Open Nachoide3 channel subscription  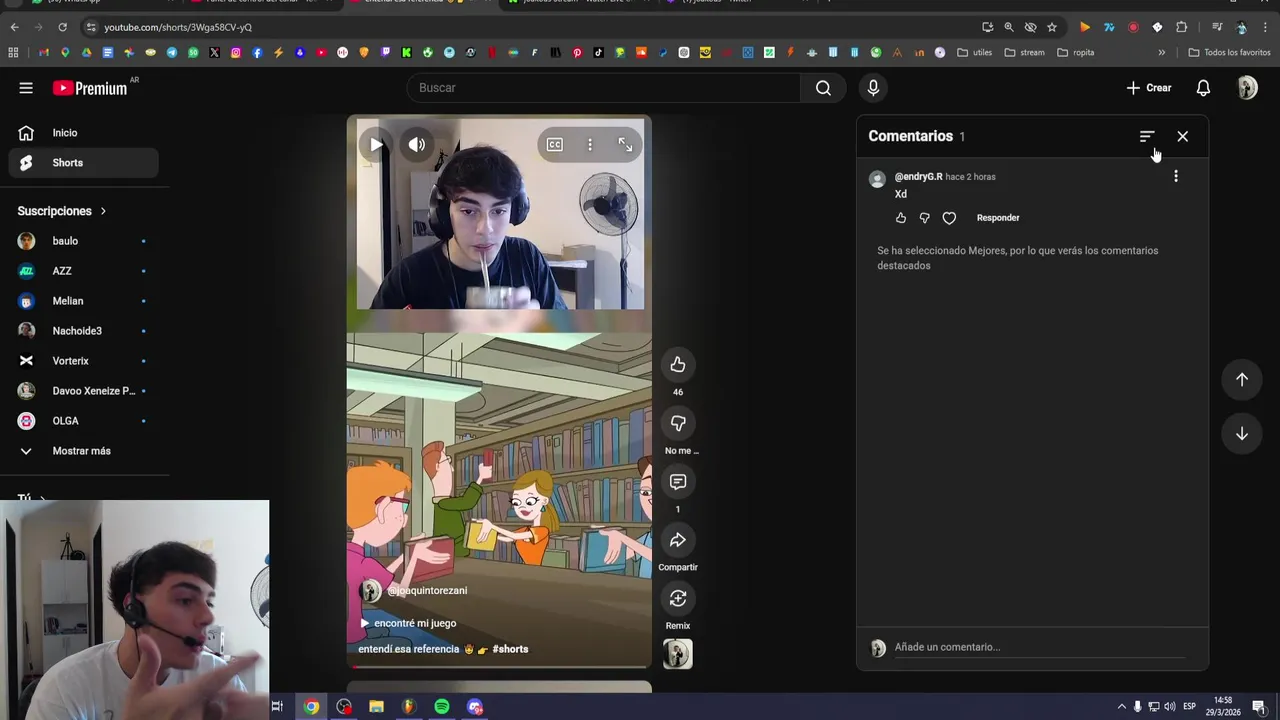click(x=83, y=331)
